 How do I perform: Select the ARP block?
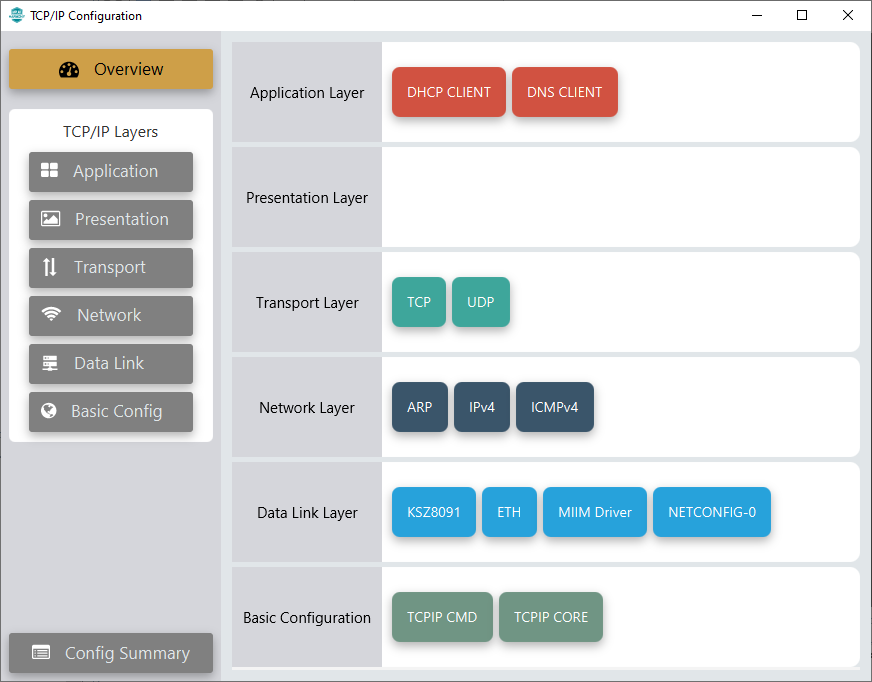point(419,407)
